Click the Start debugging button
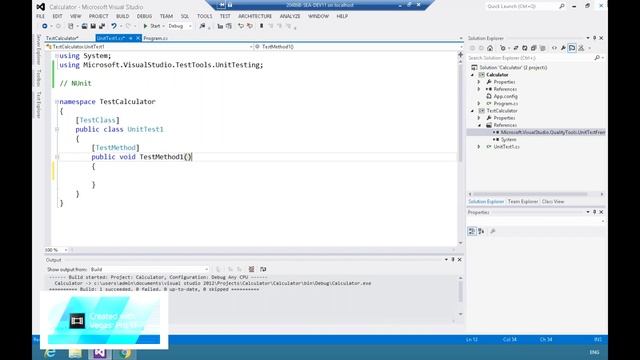640x360 pixels. (x=152, y=26)
